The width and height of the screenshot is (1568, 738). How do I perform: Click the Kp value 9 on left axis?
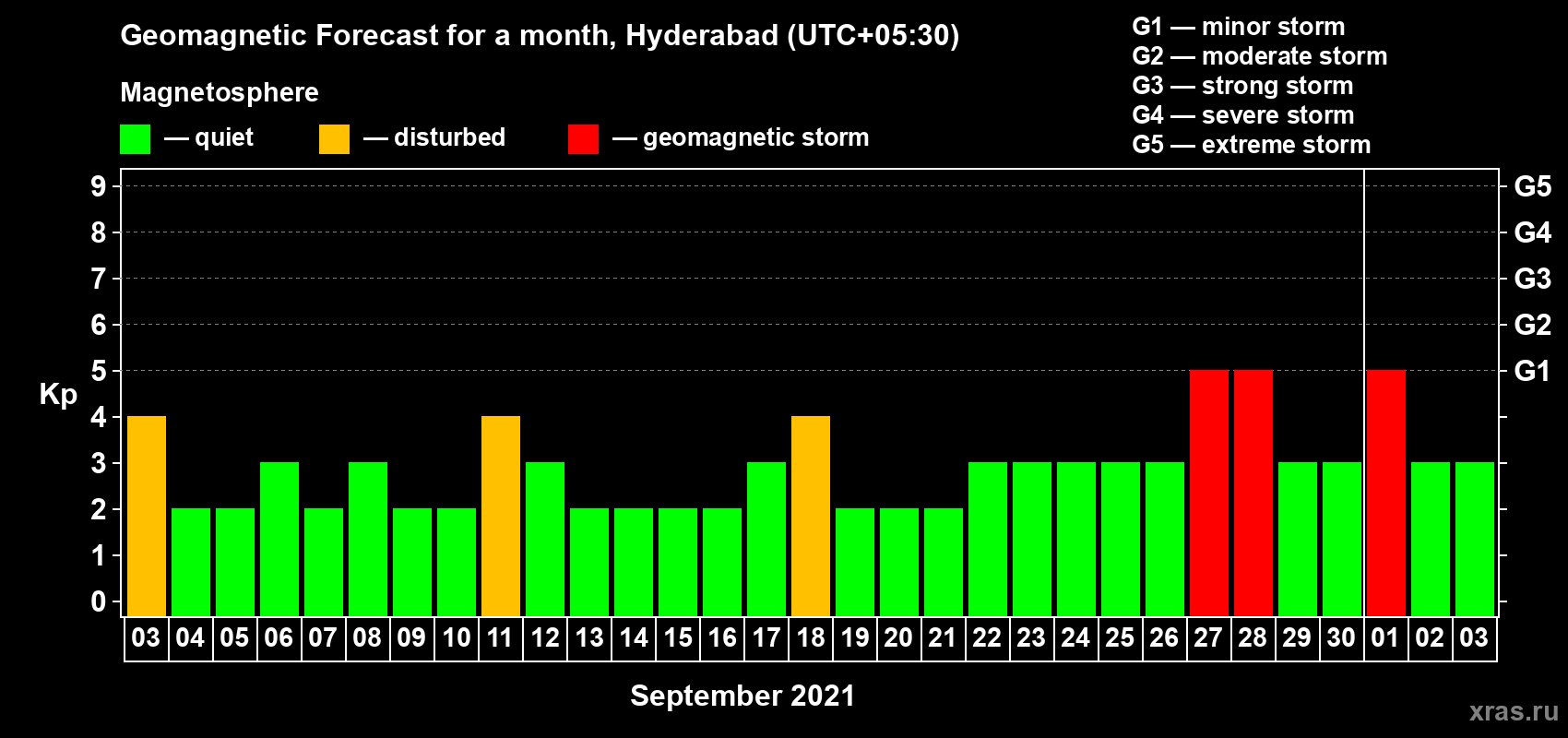[x=99, y=186]
